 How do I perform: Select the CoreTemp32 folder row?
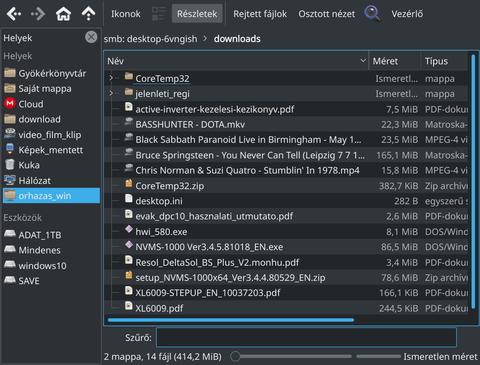click(286, 78)
